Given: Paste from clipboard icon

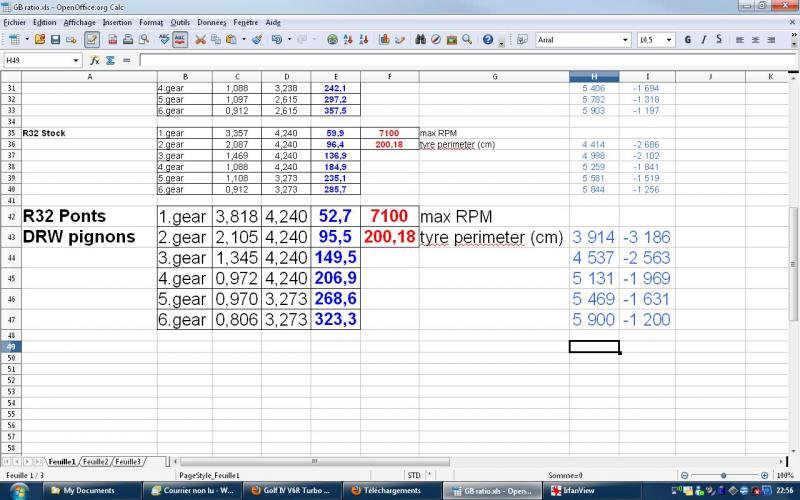Looking at the screenshot, I should pyautogui.click(x=232, y=39).
